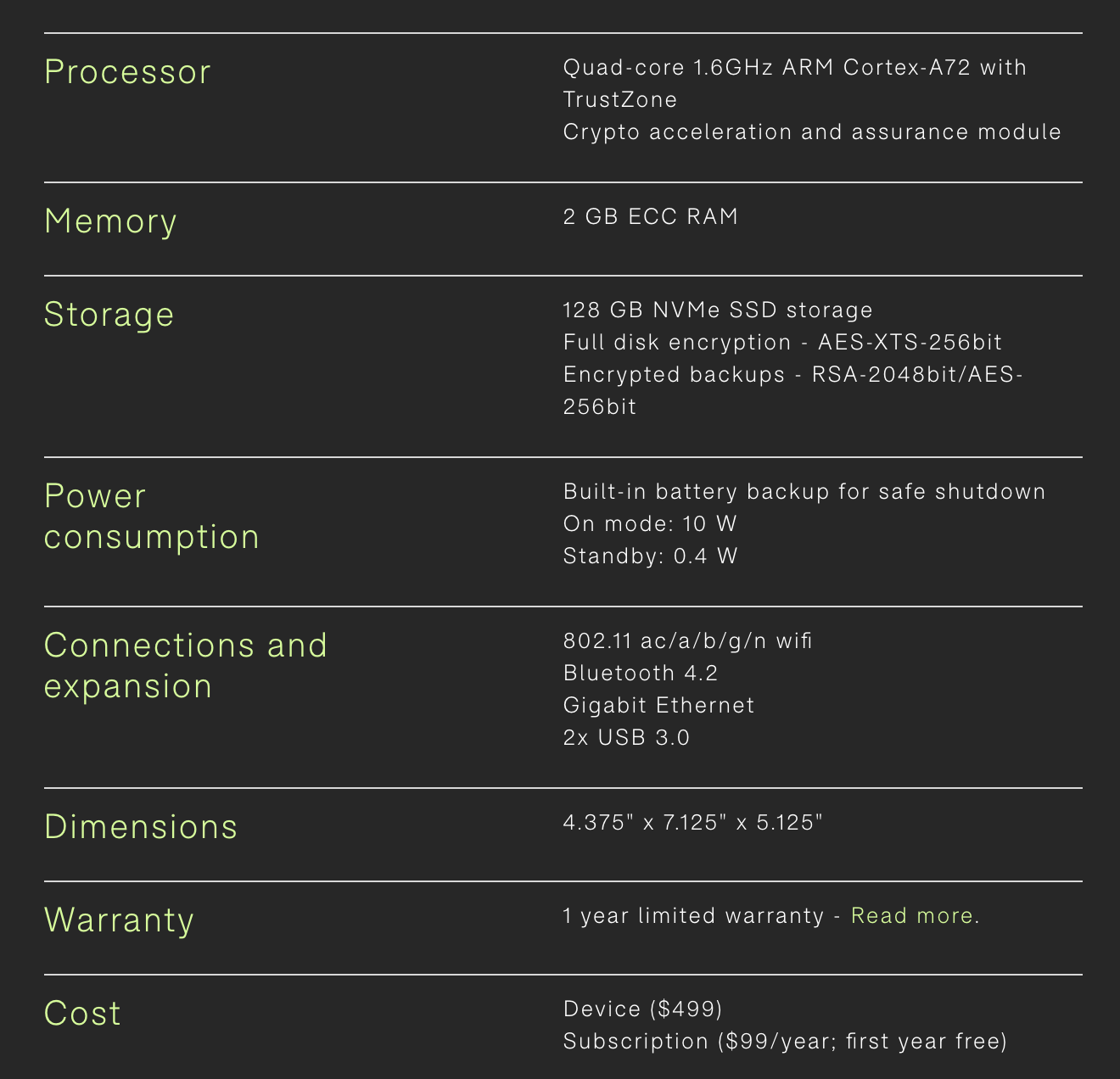This screenshot has height=1079, width=1120.
Task: Click the Gigabit Ethernet entry
Action: coord(658,706)
